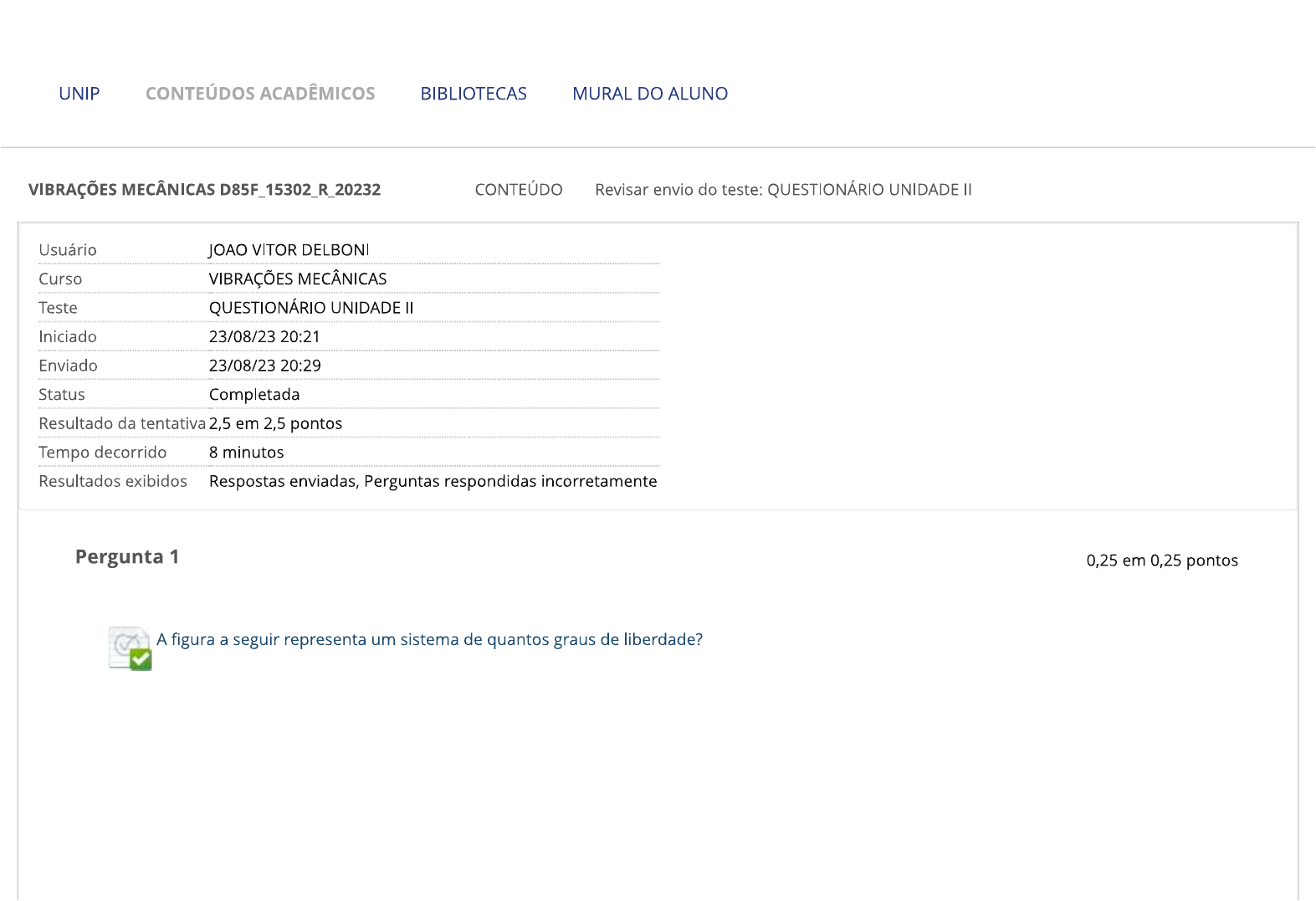Viewport: 1316px width, 901px height.
Task: Click the 'Revisar envio do teste' breadcrumb
Action: 783,190
